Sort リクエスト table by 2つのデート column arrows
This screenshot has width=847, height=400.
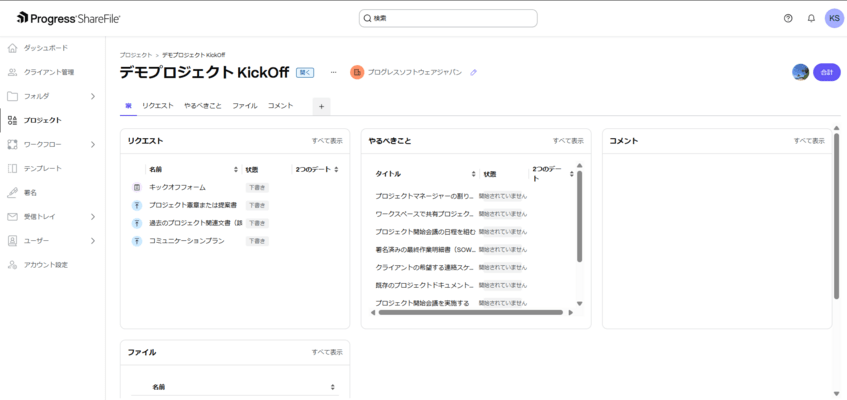click(x=336, y=170)
